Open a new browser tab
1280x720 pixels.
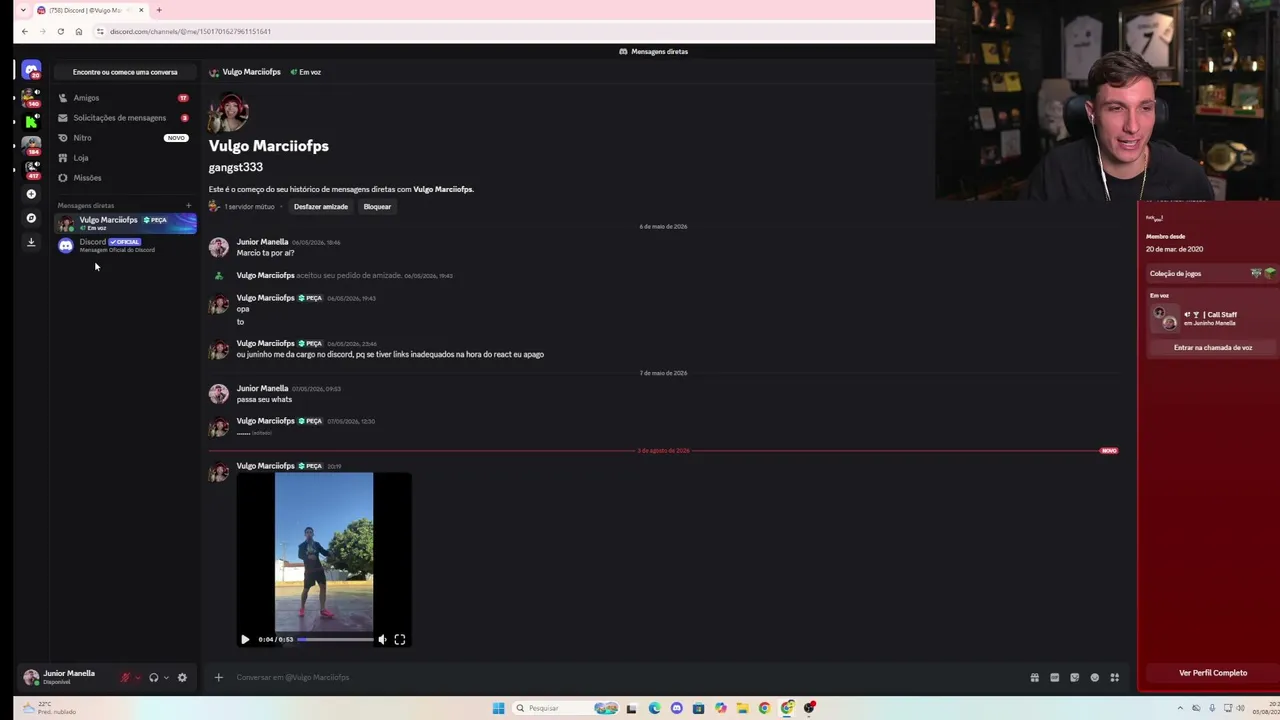point(159,10)
